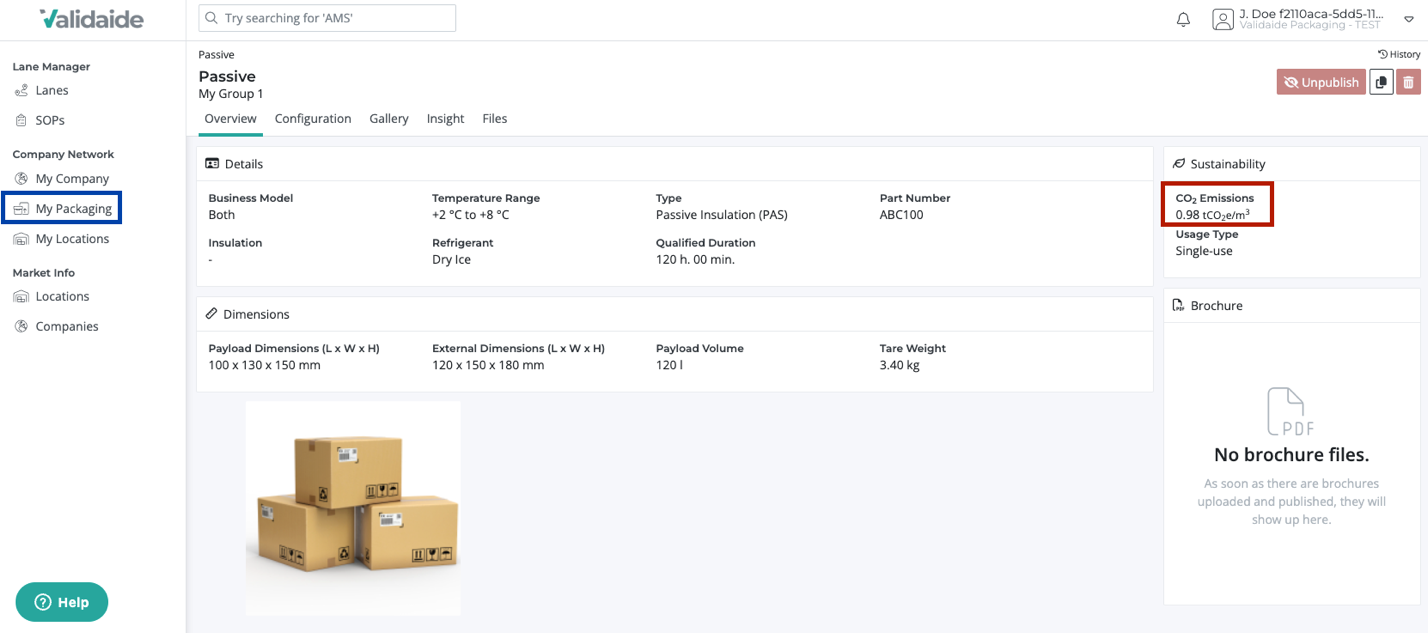Click the Both business model value
Image resolution: width=1428 pixels, height=633 pixels.
coord(222,215)
